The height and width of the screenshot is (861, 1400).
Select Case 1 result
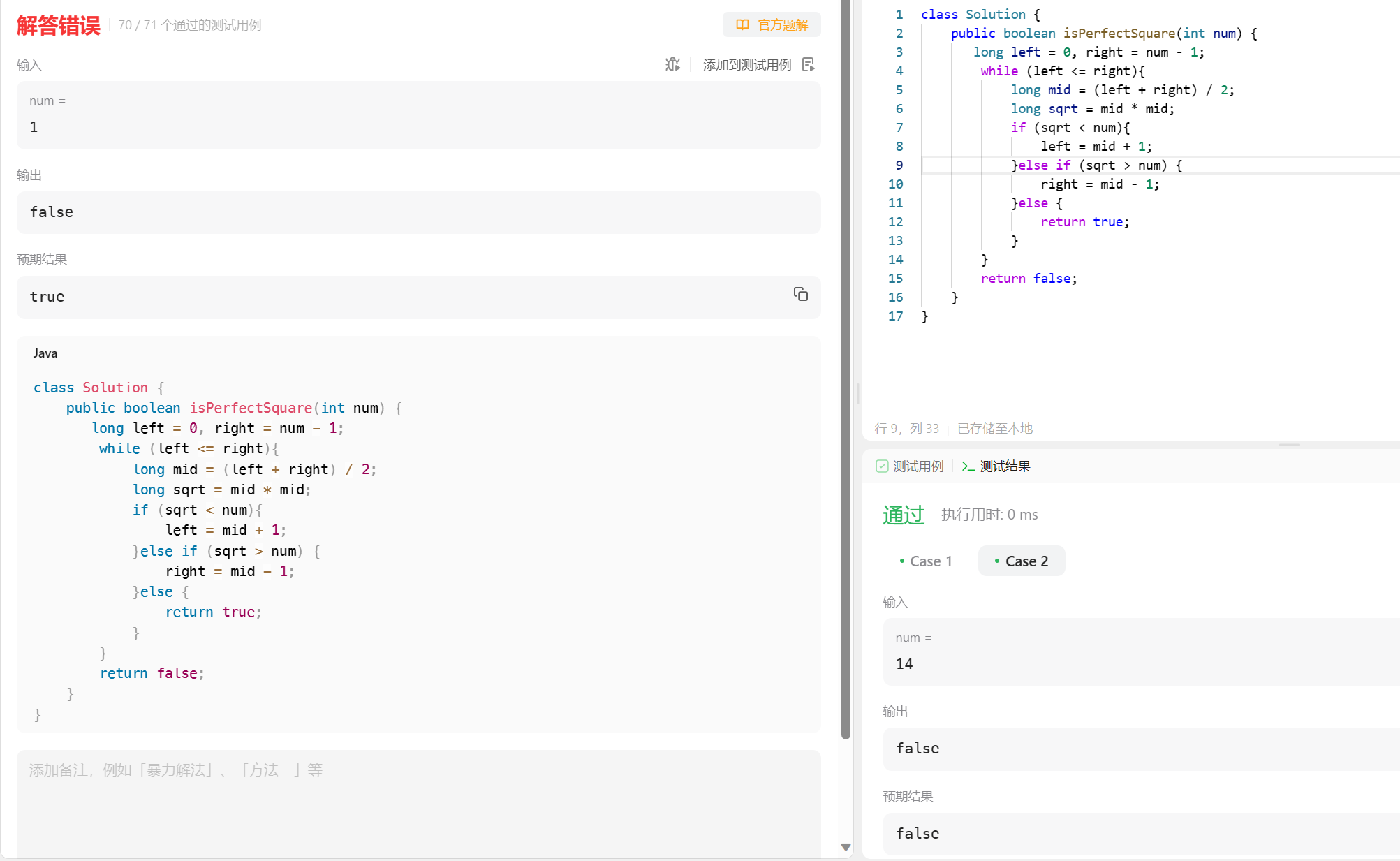[x=925, y=561]
